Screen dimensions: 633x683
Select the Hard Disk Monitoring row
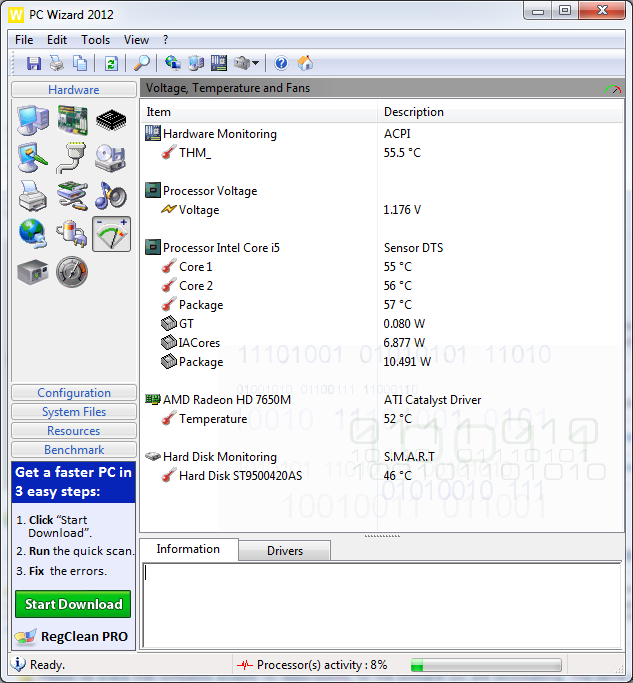(x=383, y=457)
